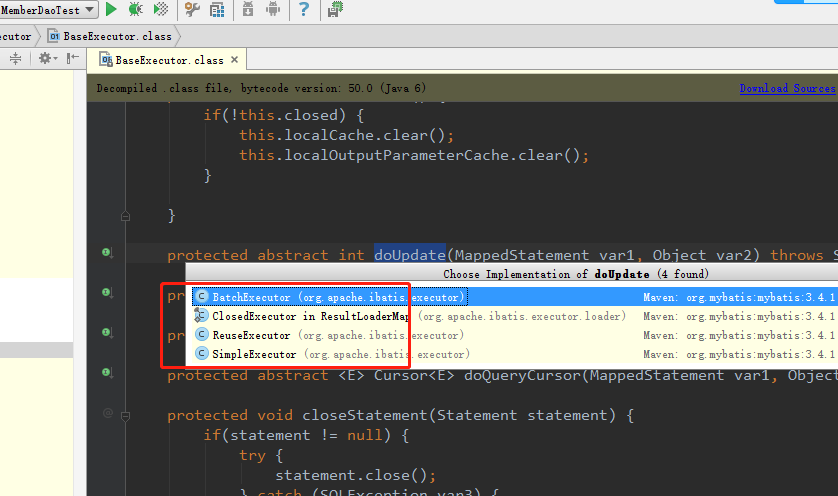
Task: Click the Android SDK Manager download icon
Action: pos(248,9)
